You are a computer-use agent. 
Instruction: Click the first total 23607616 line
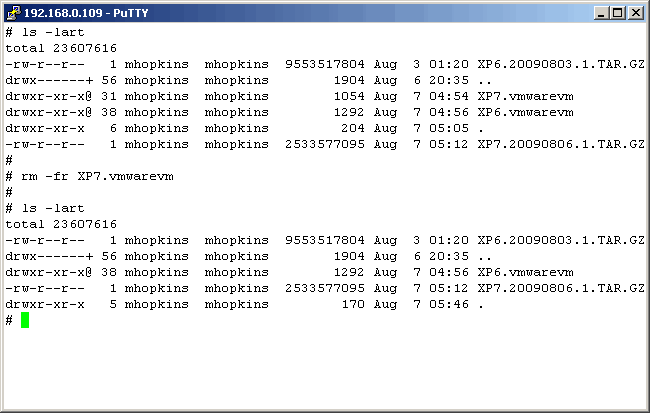[x=61, y=48]
